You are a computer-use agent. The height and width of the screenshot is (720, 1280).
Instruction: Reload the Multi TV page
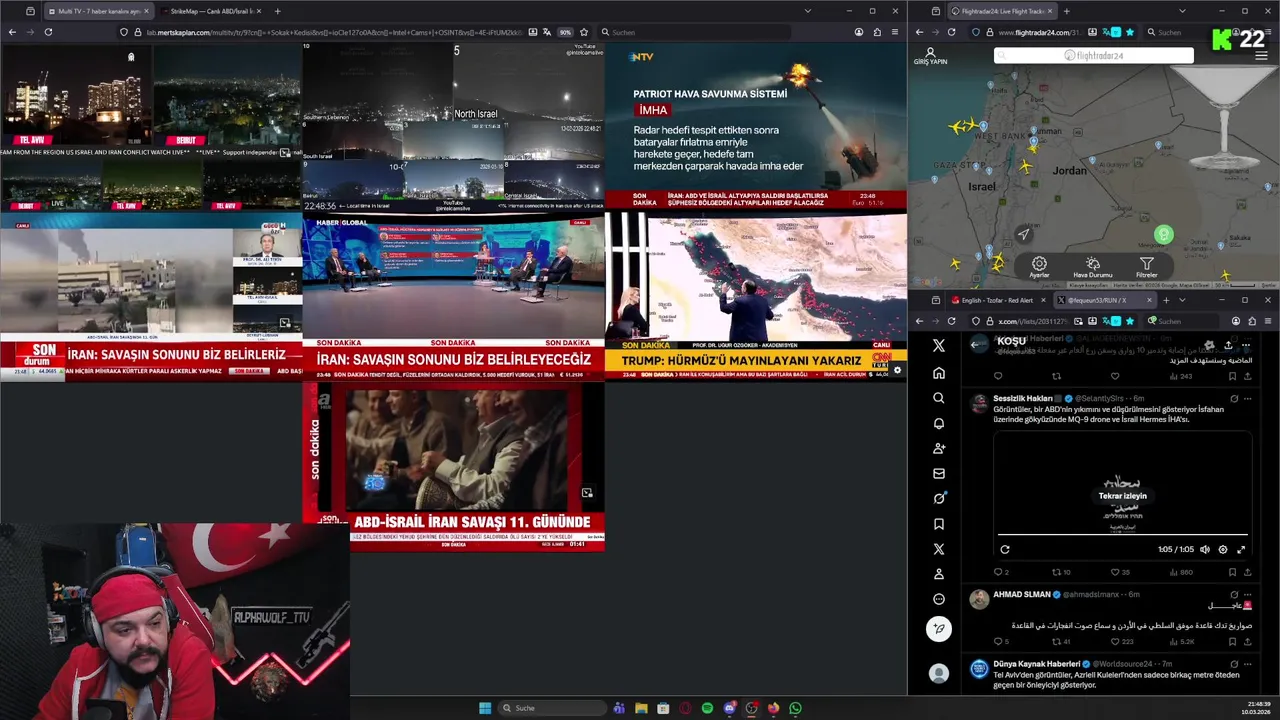pos(48,32)
